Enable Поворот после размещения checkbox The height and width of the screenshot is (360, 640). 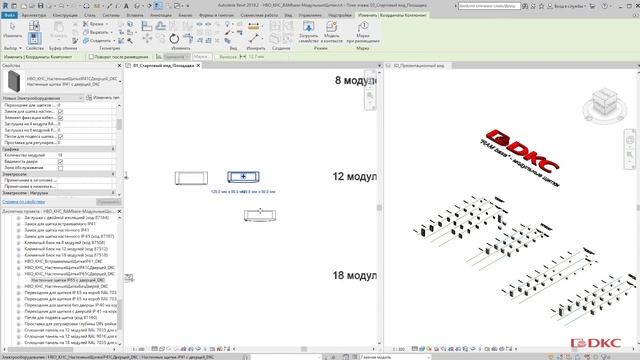click(91, 57)
